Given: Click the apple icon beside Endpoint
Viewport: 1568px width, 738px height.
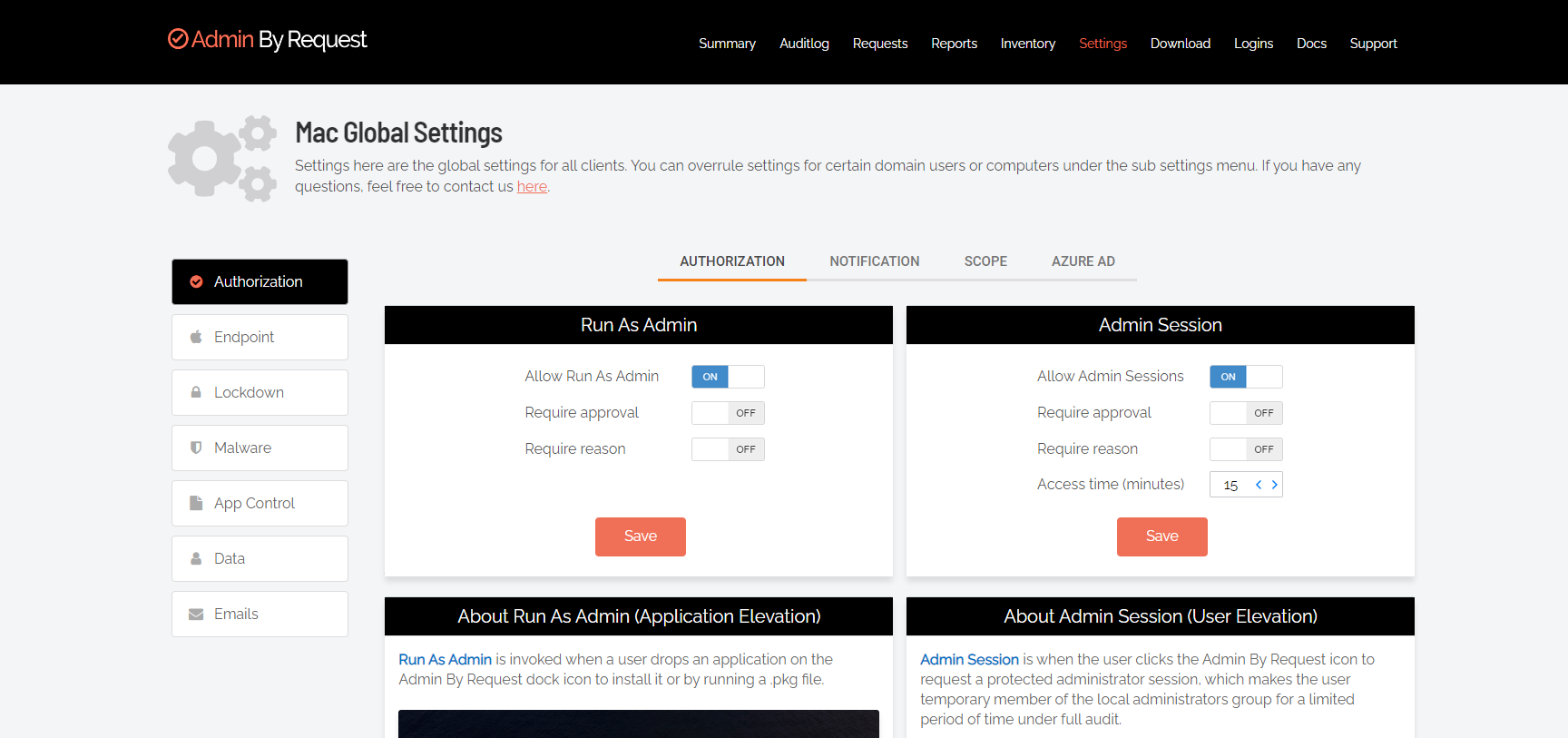Looking at the screenshot, I should click(196, 337).
